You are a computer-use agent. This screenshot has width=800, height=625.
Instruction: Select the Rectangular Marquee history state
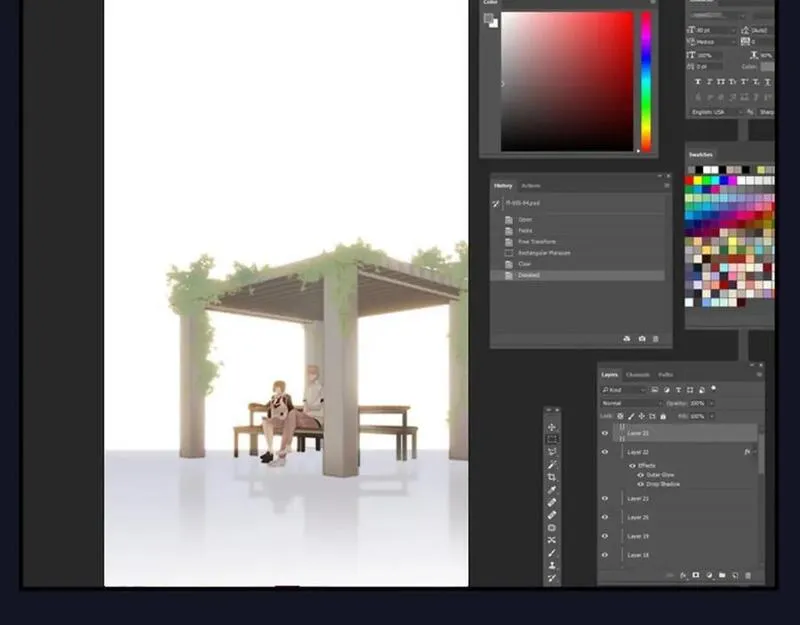pos(544,253)
